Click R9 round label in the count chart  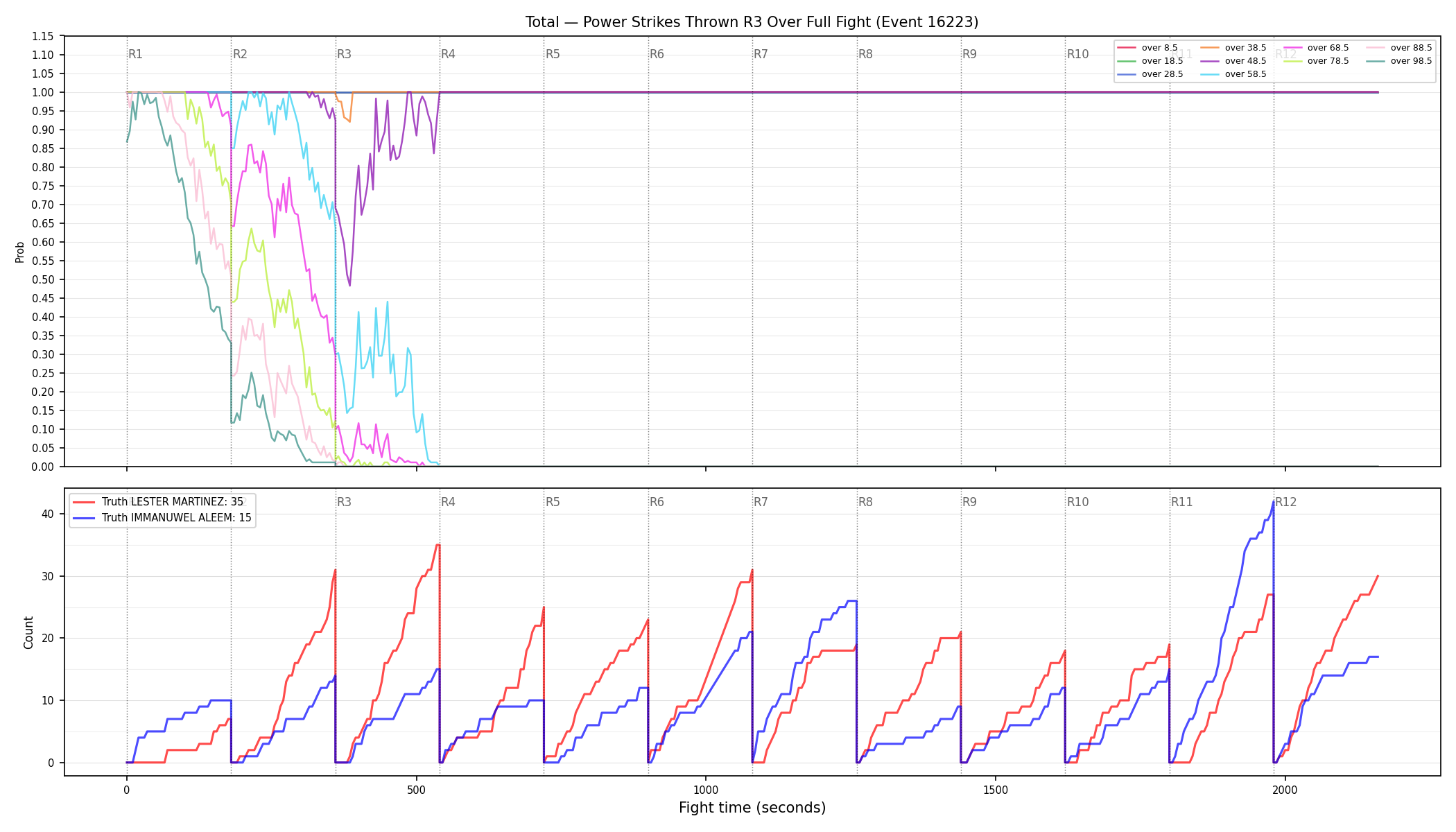(x=969, y=502)
